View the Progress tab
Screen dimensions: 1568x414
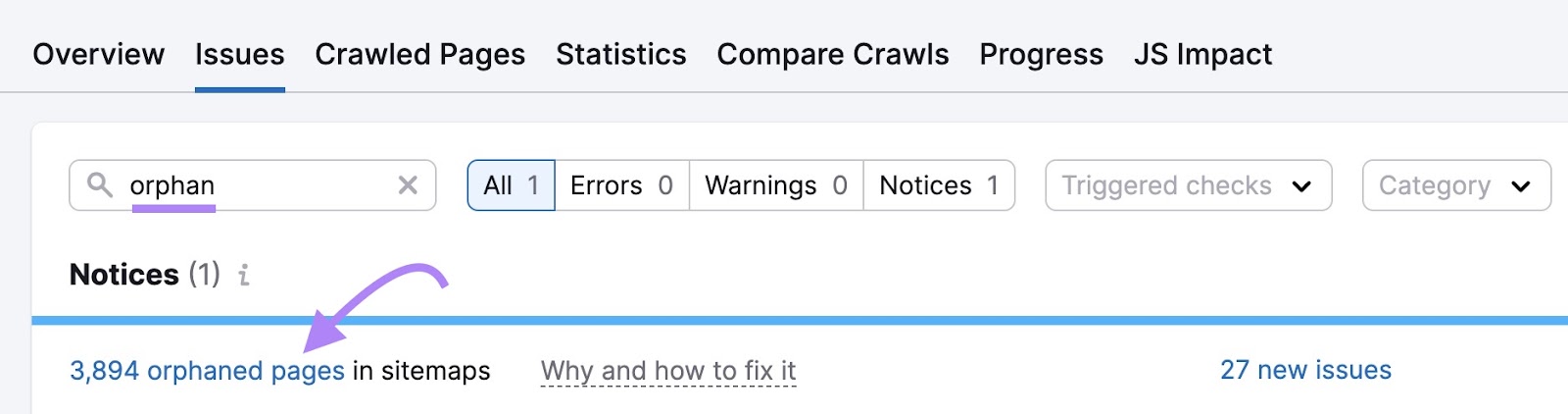[1041, 54]
